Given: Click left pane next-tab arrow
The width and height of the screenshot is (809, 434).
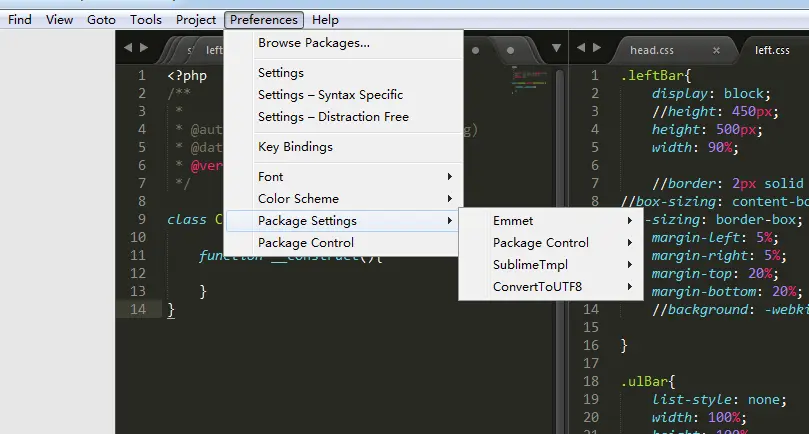Looking at the screenshot, I should click(x=144, y=48).
